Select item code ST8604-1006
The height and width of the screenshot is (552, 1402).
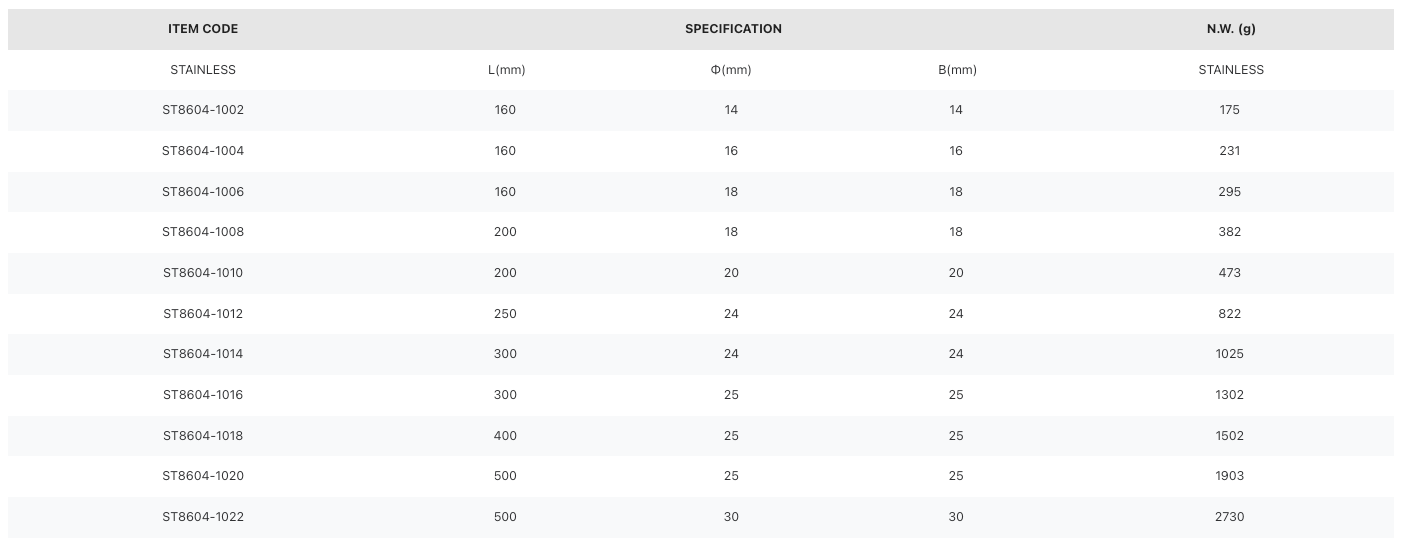[203, 192]
